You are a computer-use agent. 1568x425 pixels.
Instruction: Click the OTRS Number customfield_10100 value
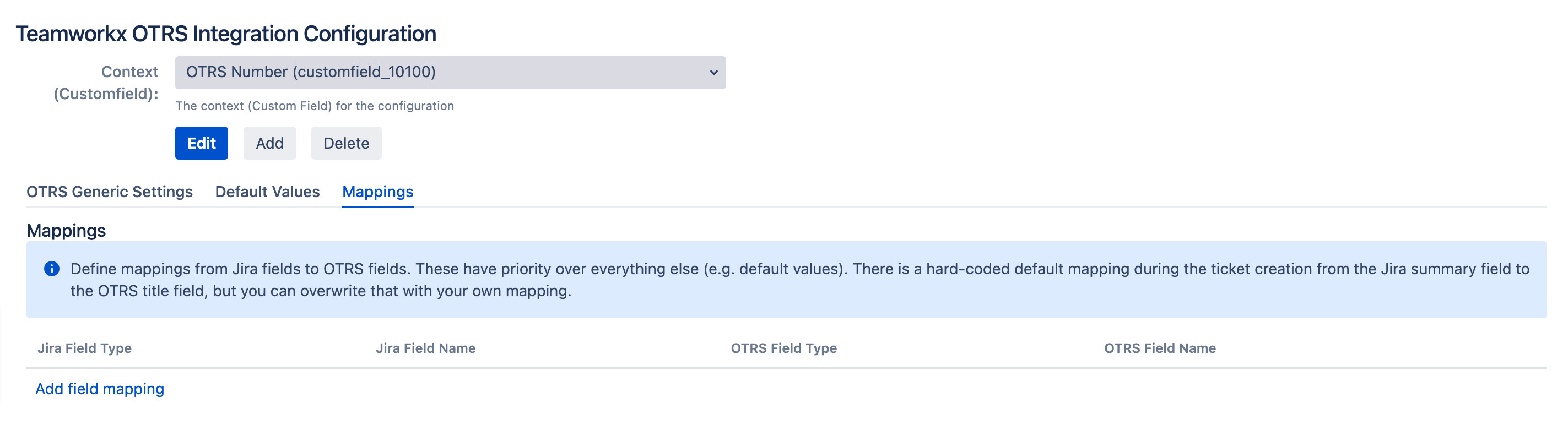310,72
